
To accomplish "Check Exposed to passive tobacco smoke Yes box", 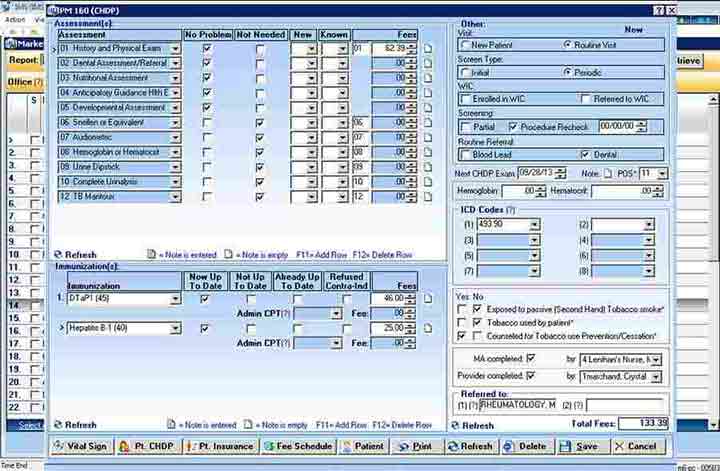I will pos(462,309).
